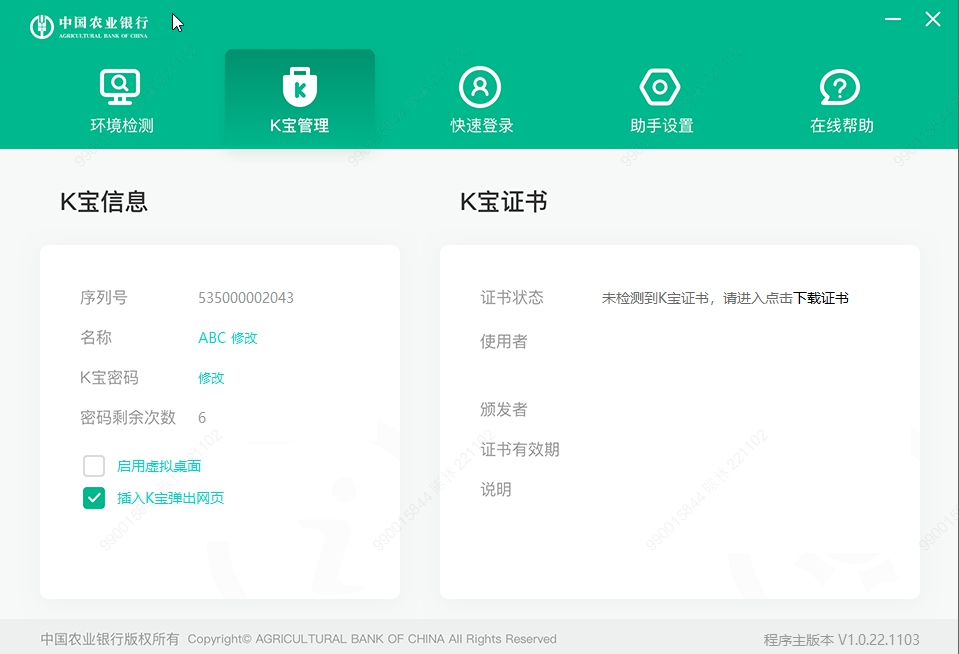Image resolution: width=959 pixels, height=654 pixels.
Task: Uncheck the 插入K宝弹出网页 checkbox
Action: 94,498
